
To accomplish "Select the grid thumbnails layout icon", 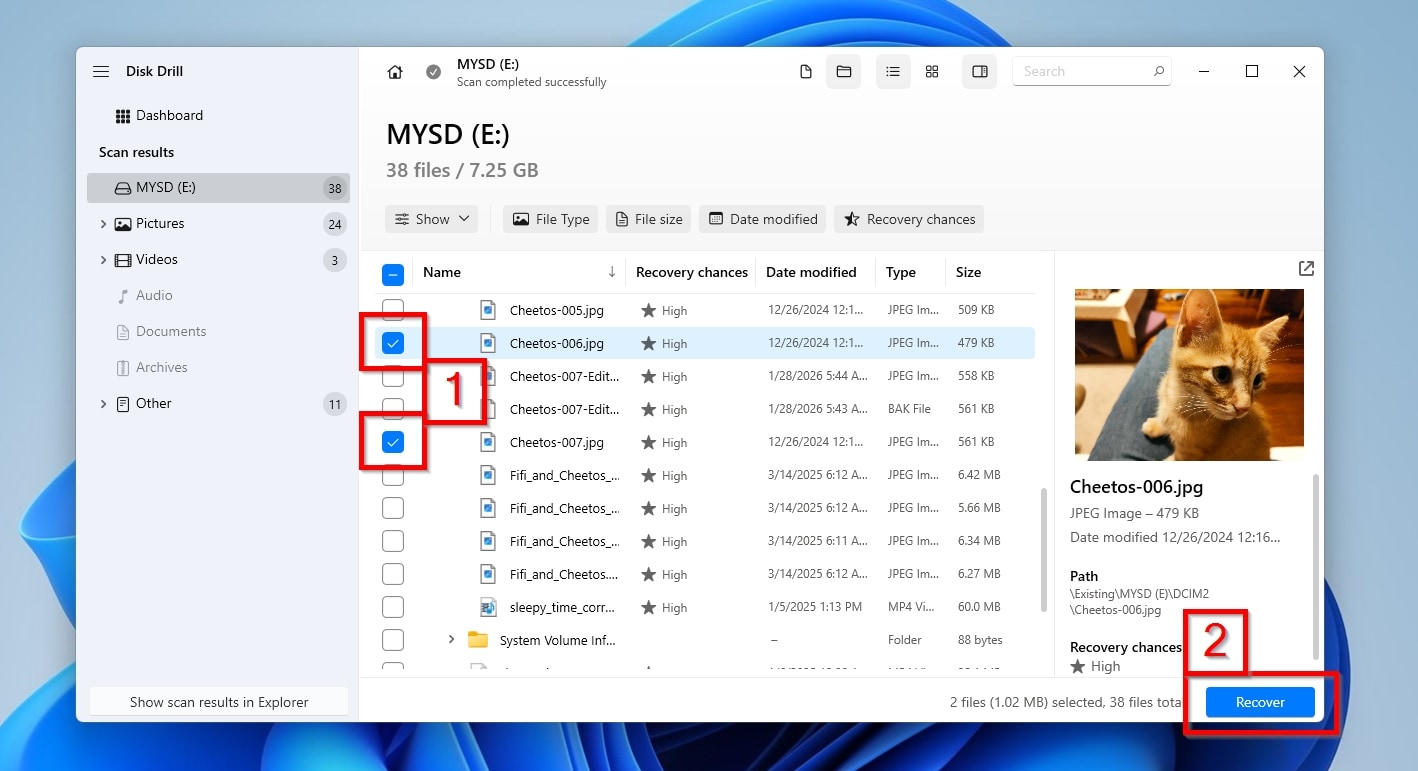I will point(932,72).
